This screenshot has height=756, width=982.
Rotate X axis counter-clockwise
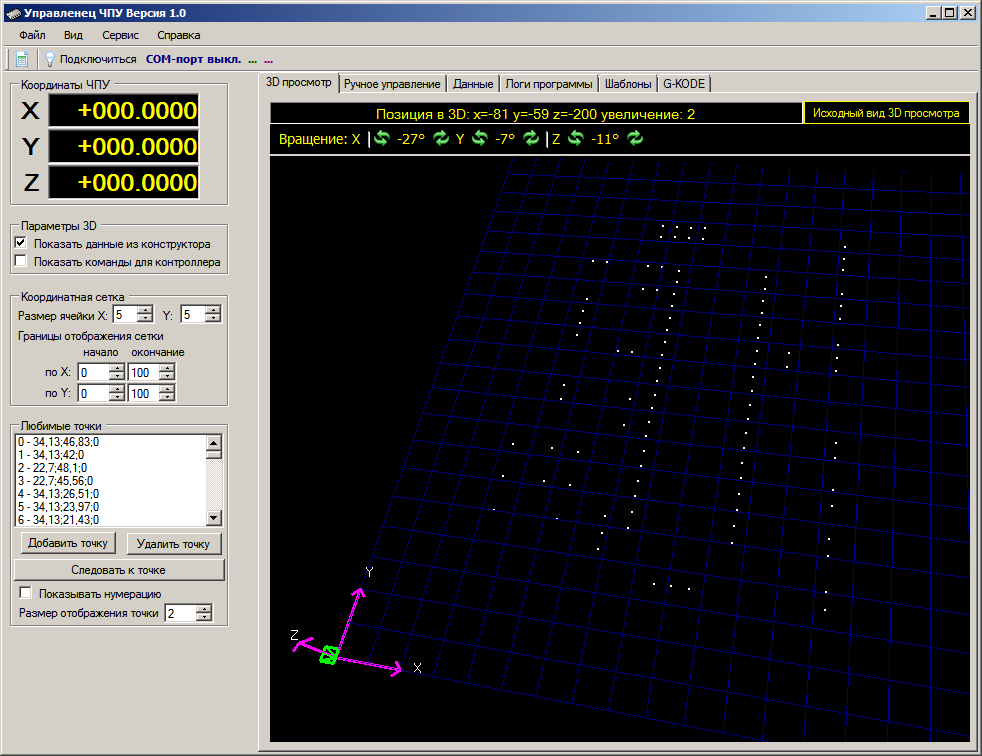(x=381, y=139)
